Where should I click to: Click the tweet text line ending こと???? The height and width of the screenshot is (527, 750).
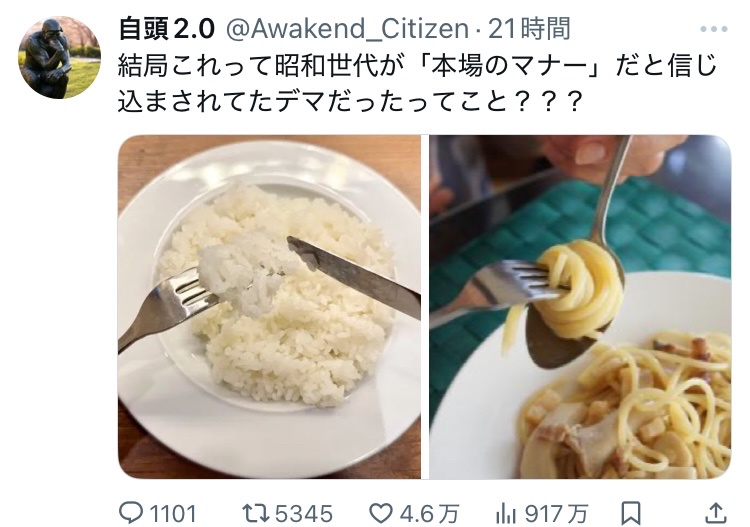coord(350,101)
